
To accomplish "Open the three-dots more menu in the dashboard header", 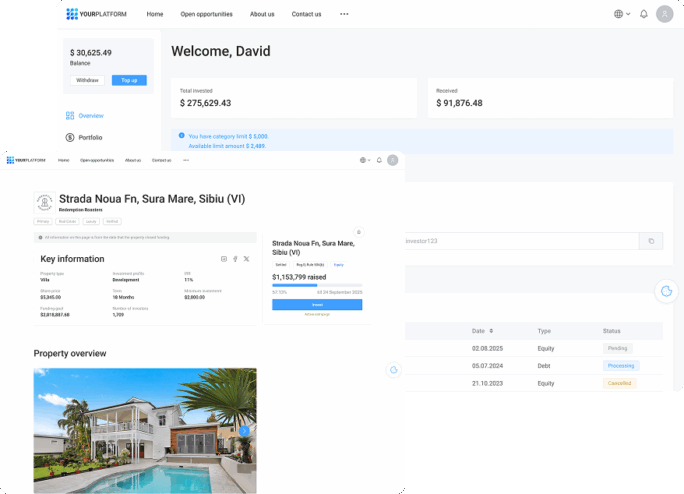I will click(344, 14).
